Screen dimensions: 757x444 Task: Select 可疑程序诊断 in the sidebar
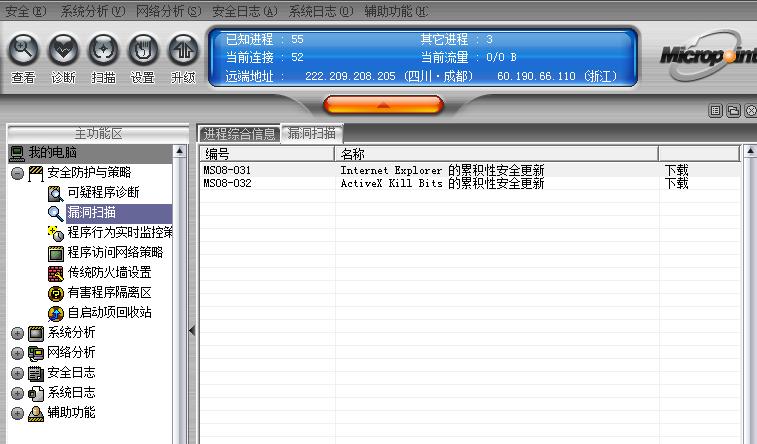click(x=103, y=192)
